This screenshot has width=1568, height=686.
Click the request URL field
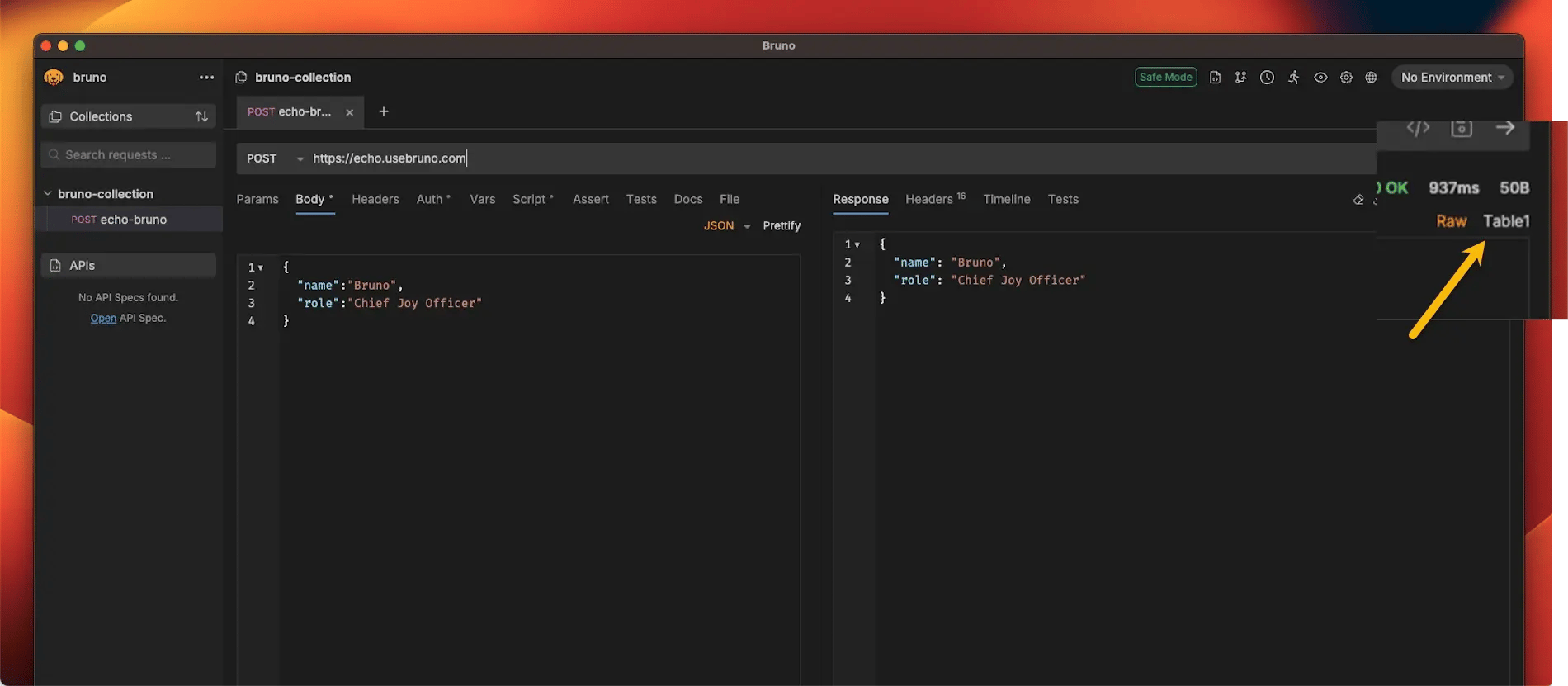tap(842, 158)
